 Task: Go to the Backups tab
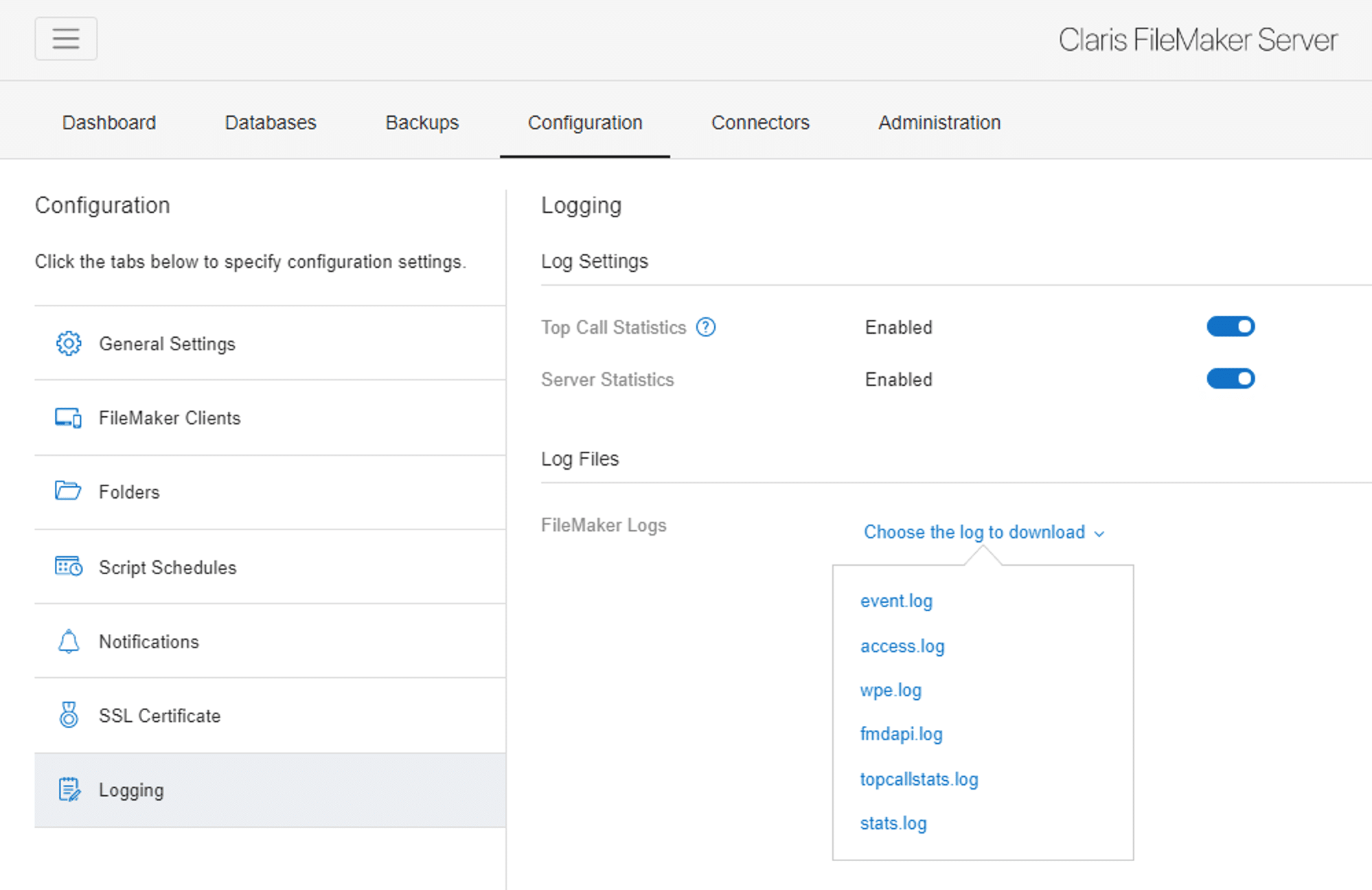pos(422,122)
